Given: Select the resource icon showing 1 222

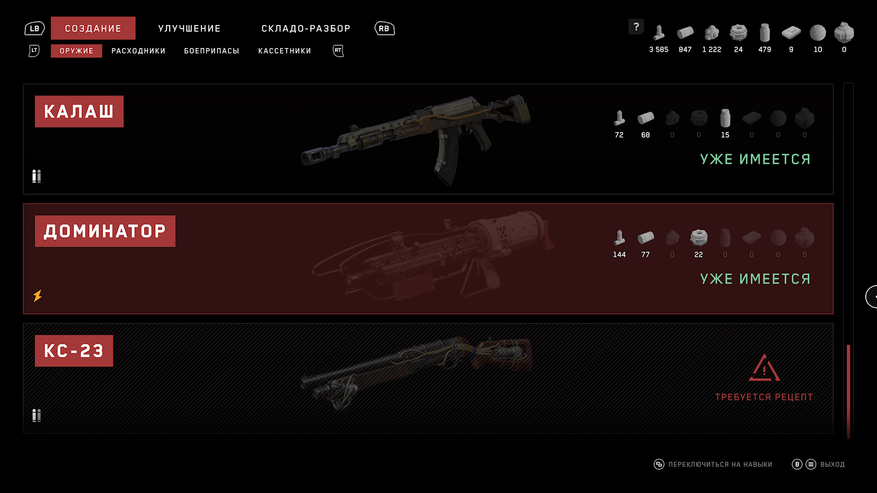Looking at the screenshot, I should 711,33.
